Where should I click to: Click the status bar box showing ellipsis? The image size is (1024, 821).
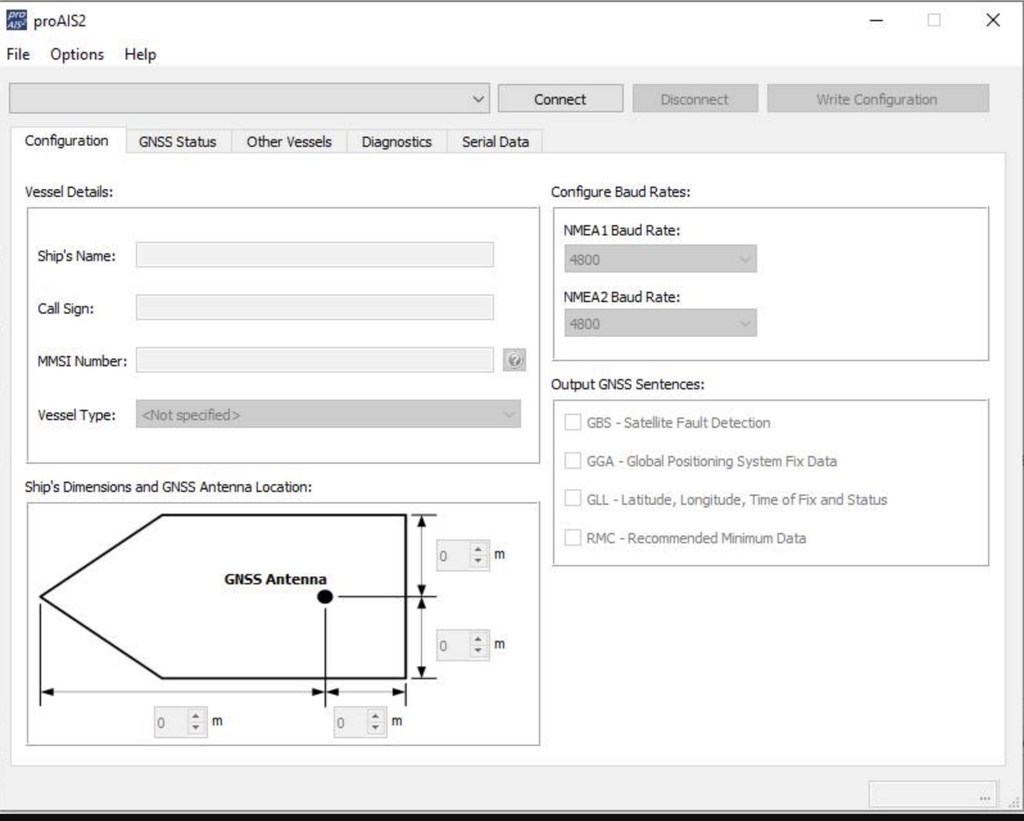(933, 794)
